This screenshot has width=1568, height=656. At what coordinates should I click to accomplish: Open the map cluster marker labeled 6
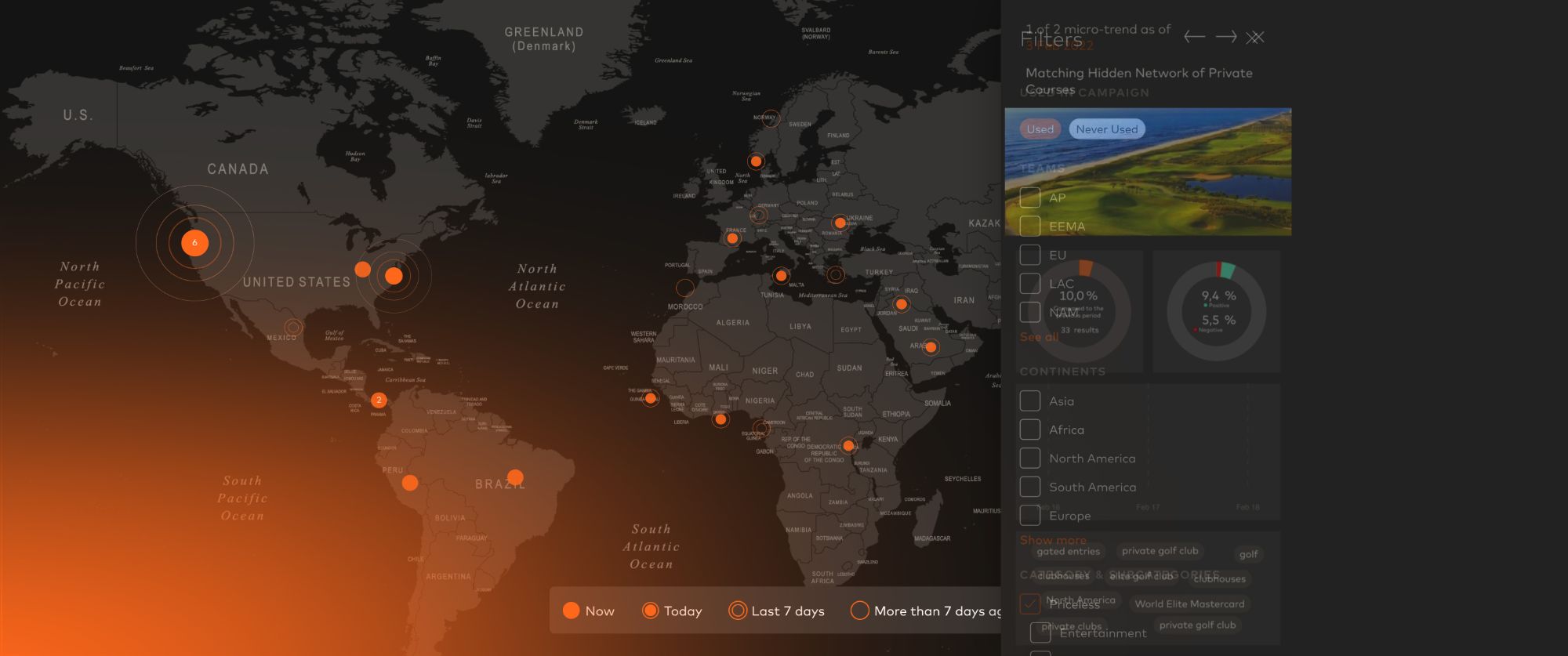194,243
